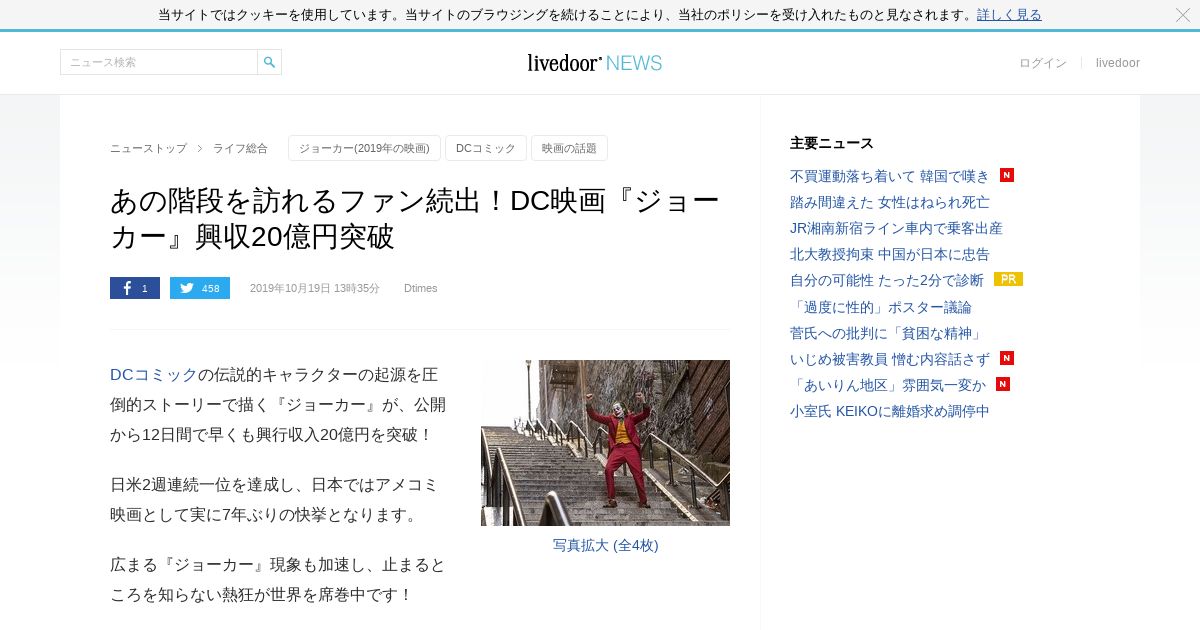Open headline JR湘南新宿ライン車内で乗客出産
This screenshot has height=630, width=1200.
[896, 228]
